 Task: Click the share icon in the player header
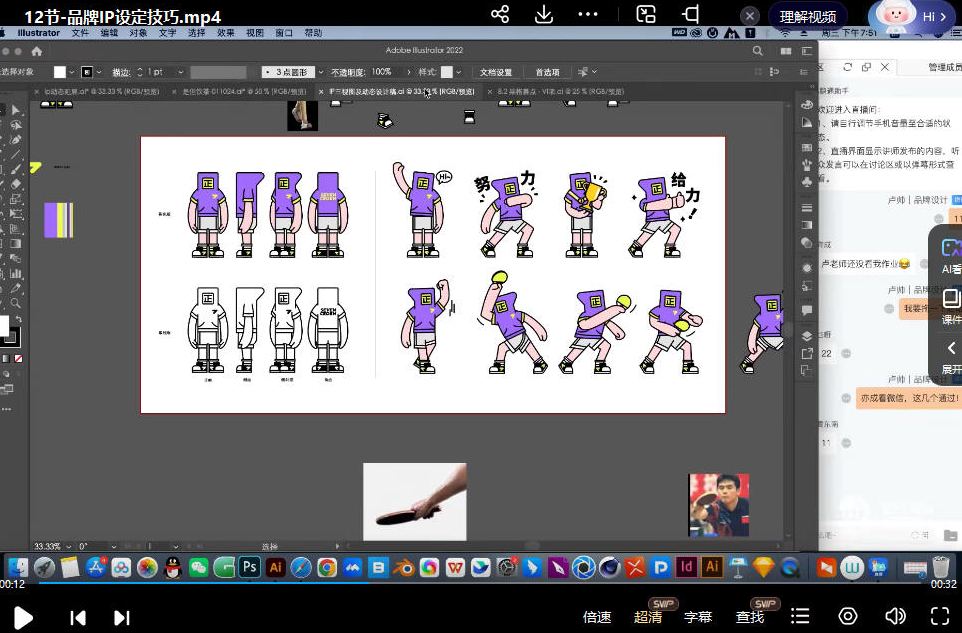pyautogui.click(x=500, y=14)
